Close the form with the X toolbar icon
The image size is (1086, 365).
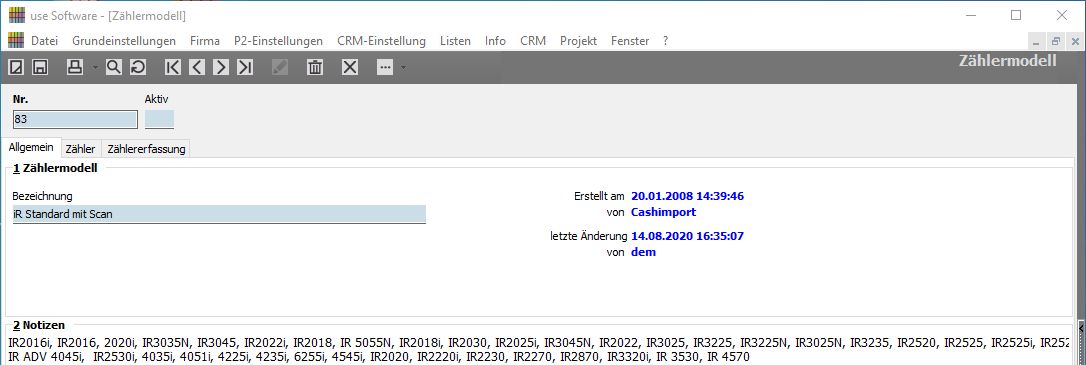point(350,67)
